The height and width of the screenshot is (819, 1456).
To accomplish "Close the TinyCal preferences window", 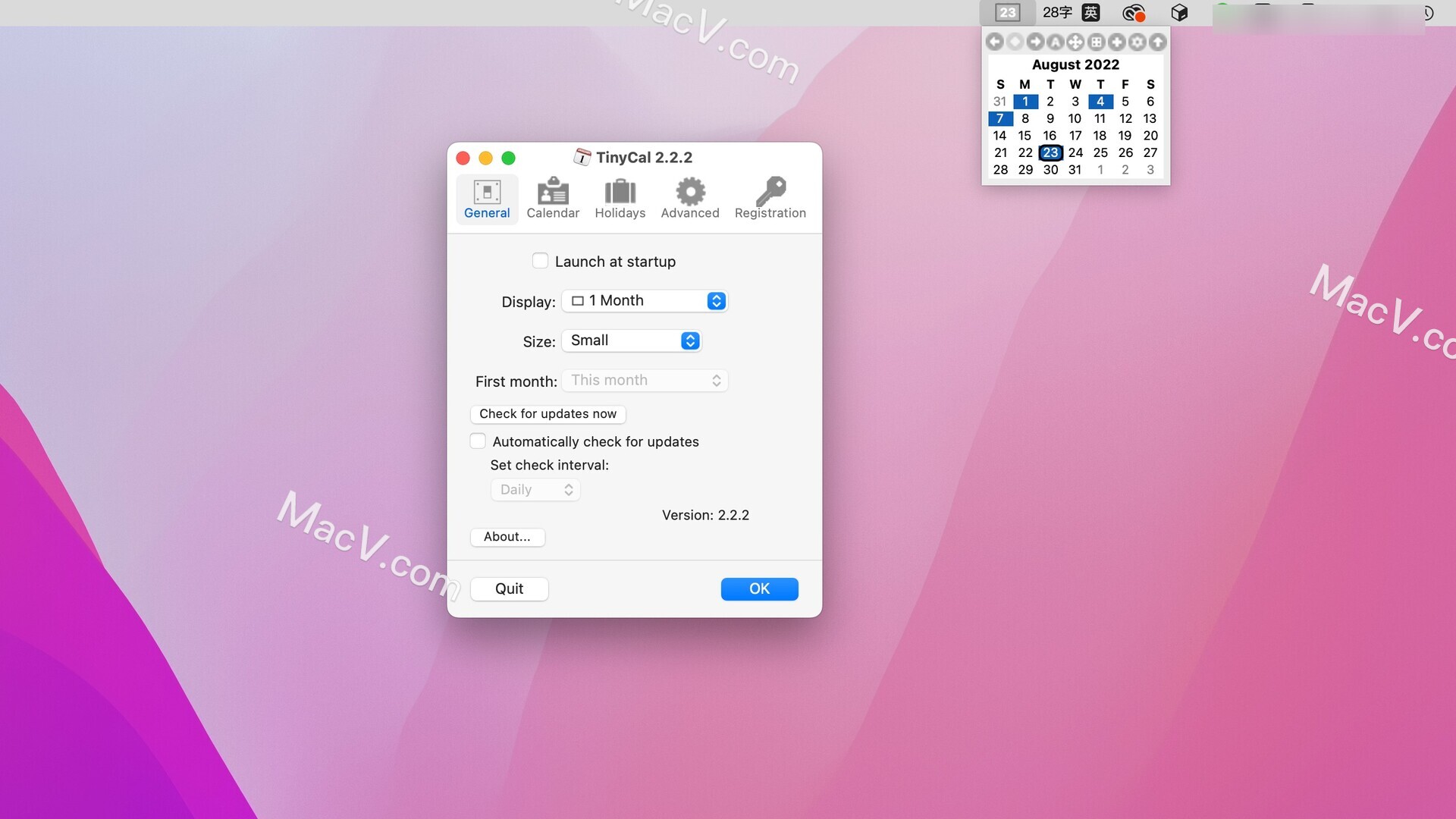I will (x=463, y=158).
